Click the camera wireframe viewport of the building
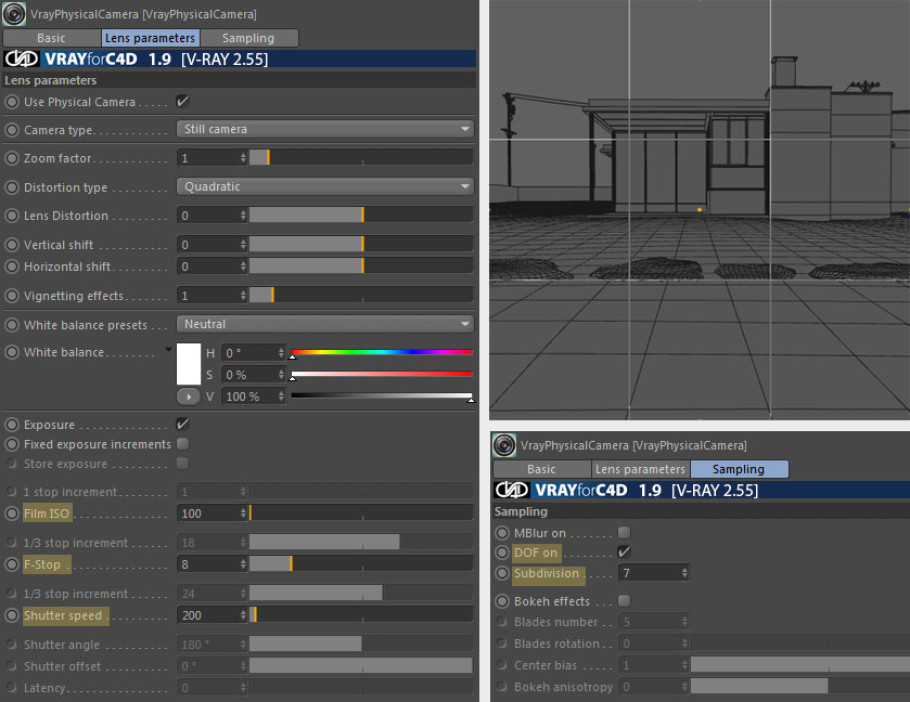 click(699, 209)
